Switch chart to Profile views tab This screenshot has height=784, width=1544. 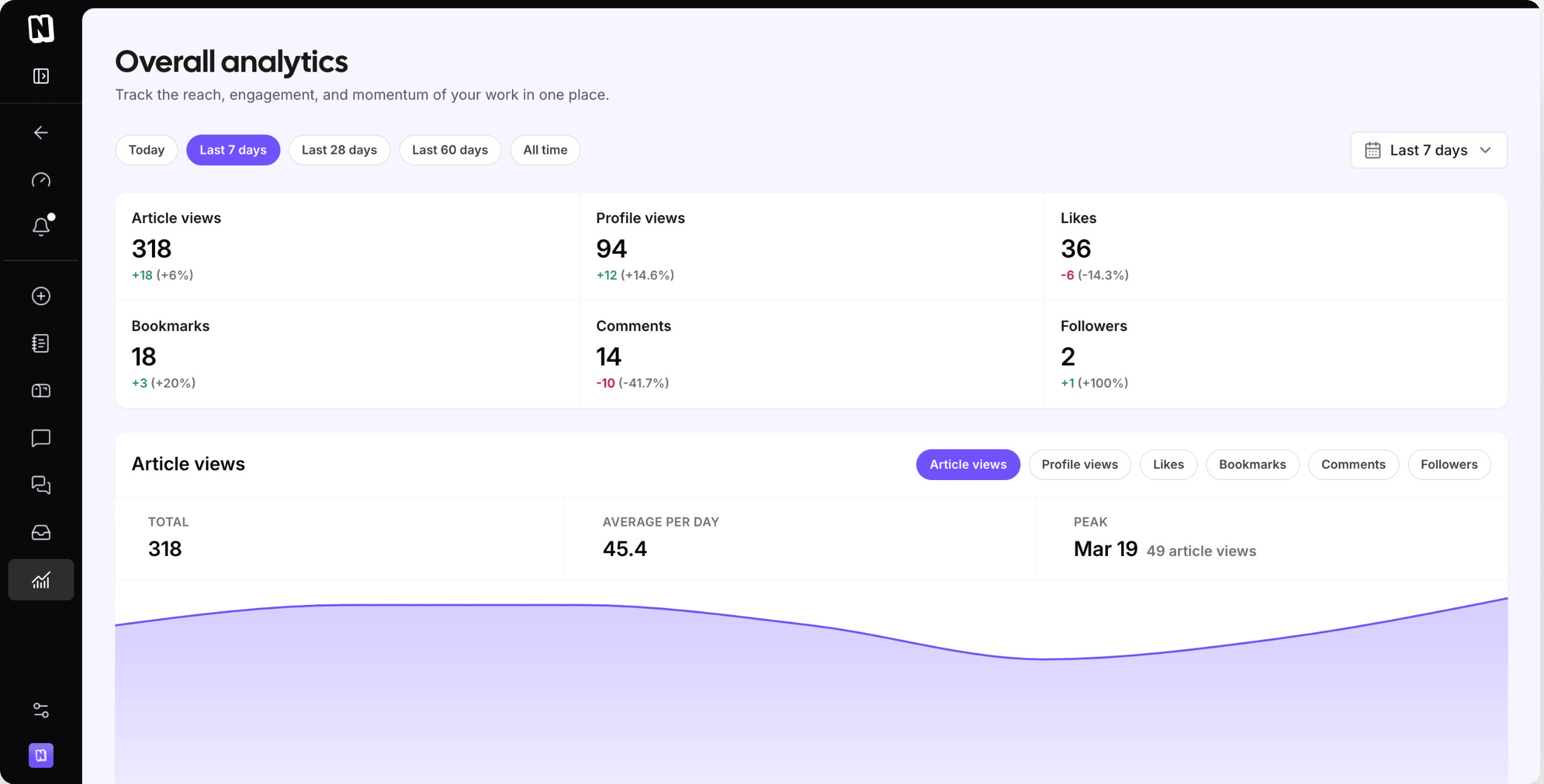tap(1080, 464)
